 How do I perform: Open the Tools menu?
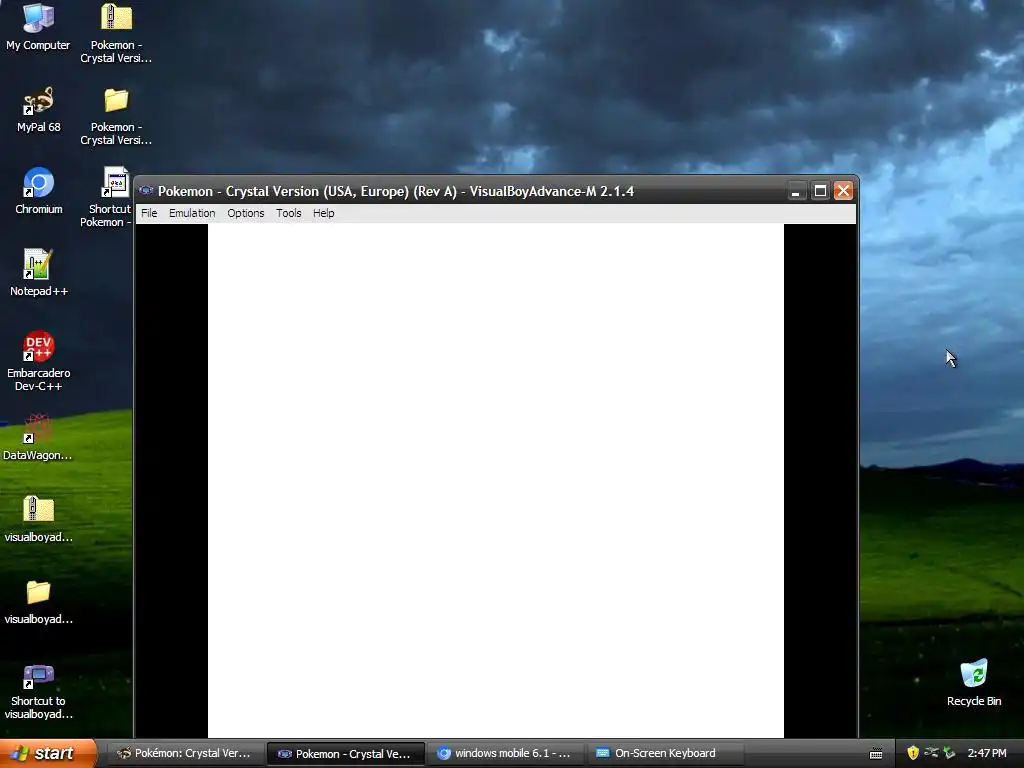point(289,213)
